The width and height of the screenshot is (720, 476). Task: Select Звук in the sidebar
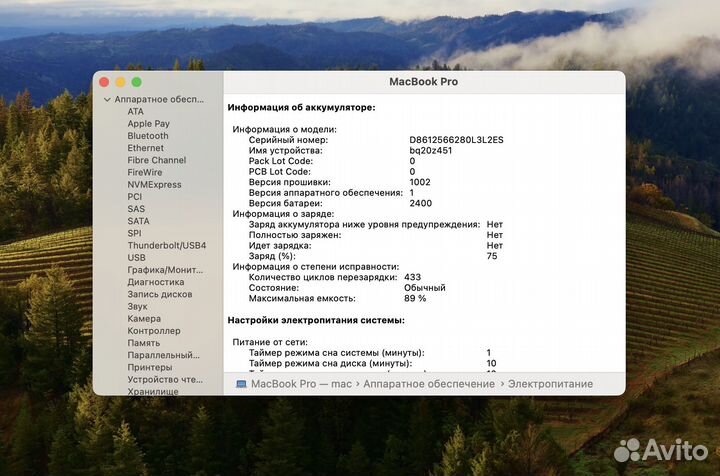pyautogui.click(x=137, y=306)
